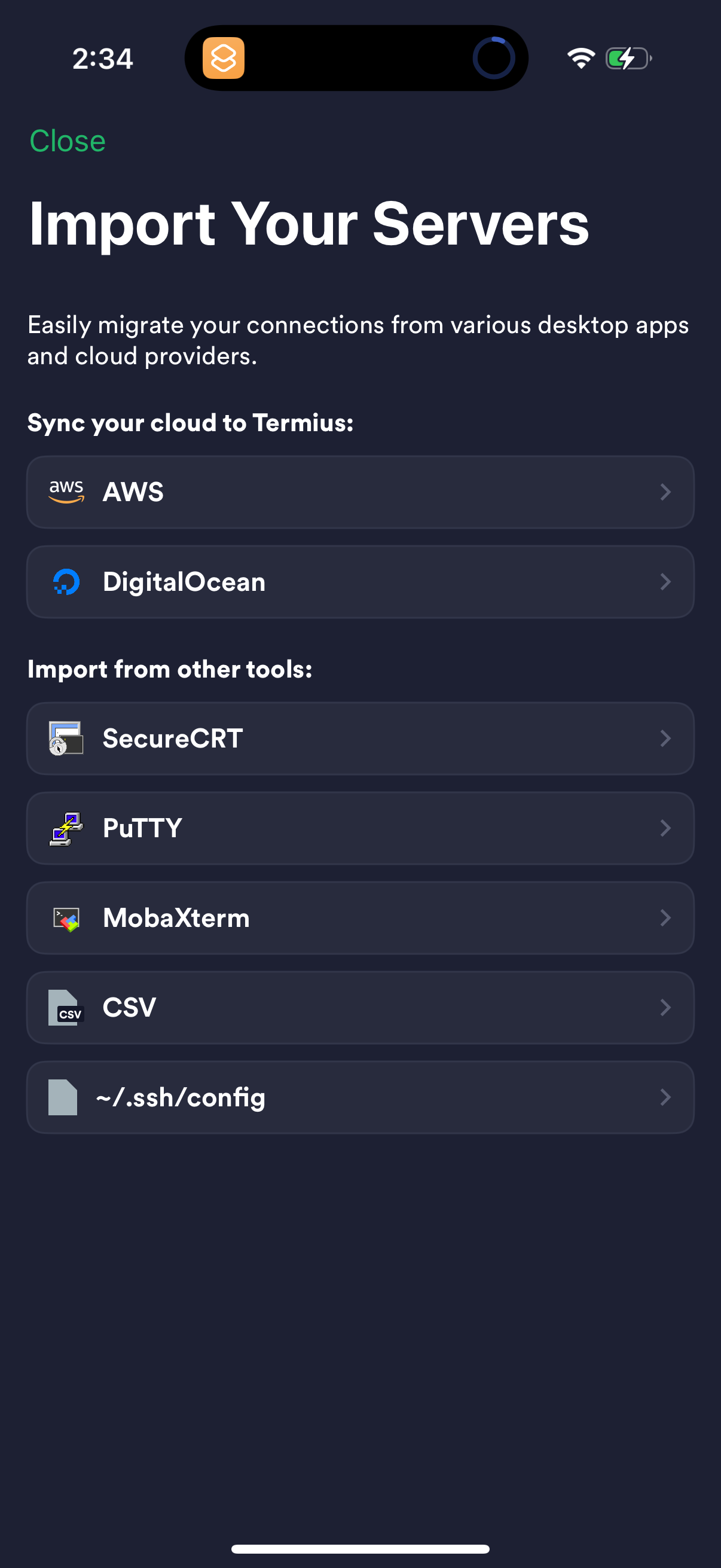The image size is (721, 1568).
Task: Click the SecureCRT application icon
Action: pos(64,739)
